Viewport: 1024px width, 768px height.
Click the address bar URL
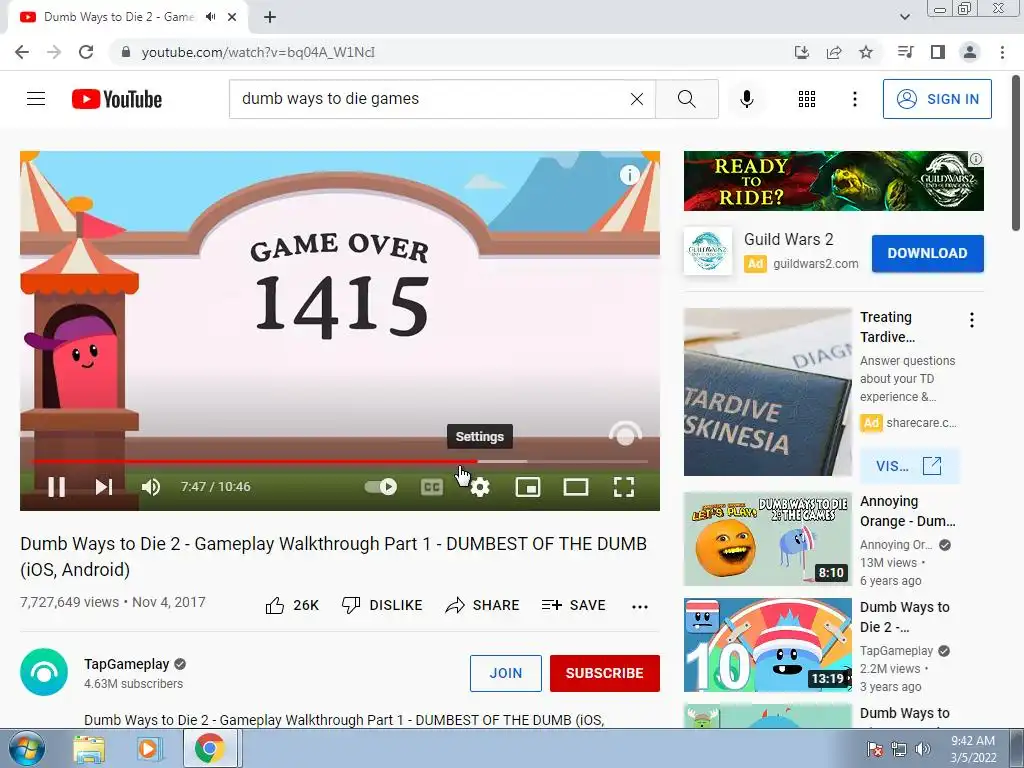coord(258,52)
